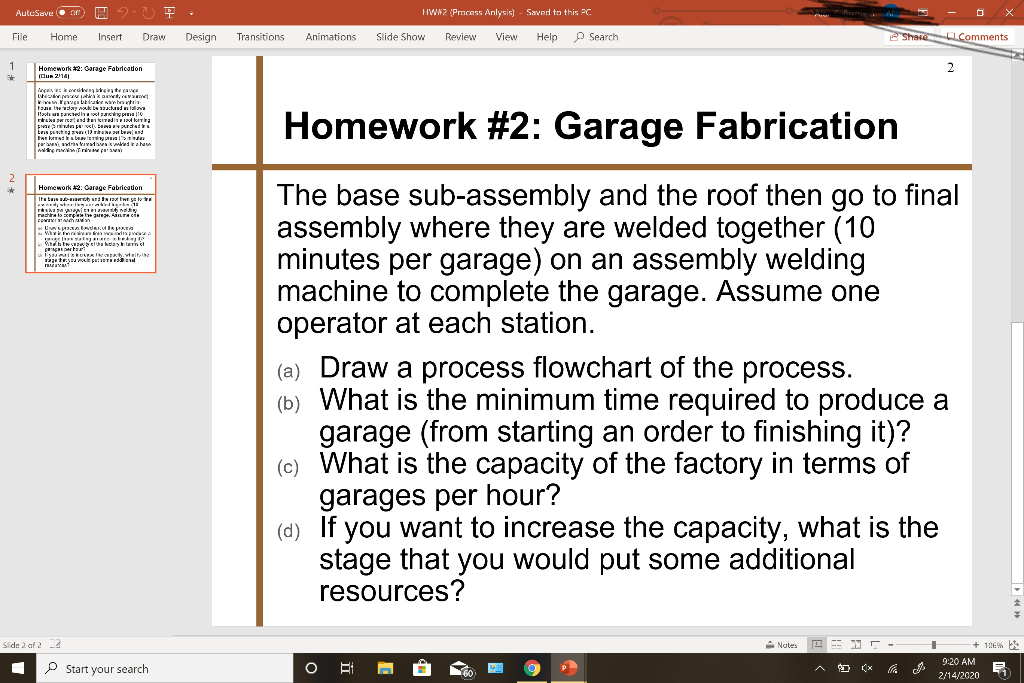Click the Share button
Viewport: 1024px width, 683px height.
pyautogui.click(x=908, y=37)
